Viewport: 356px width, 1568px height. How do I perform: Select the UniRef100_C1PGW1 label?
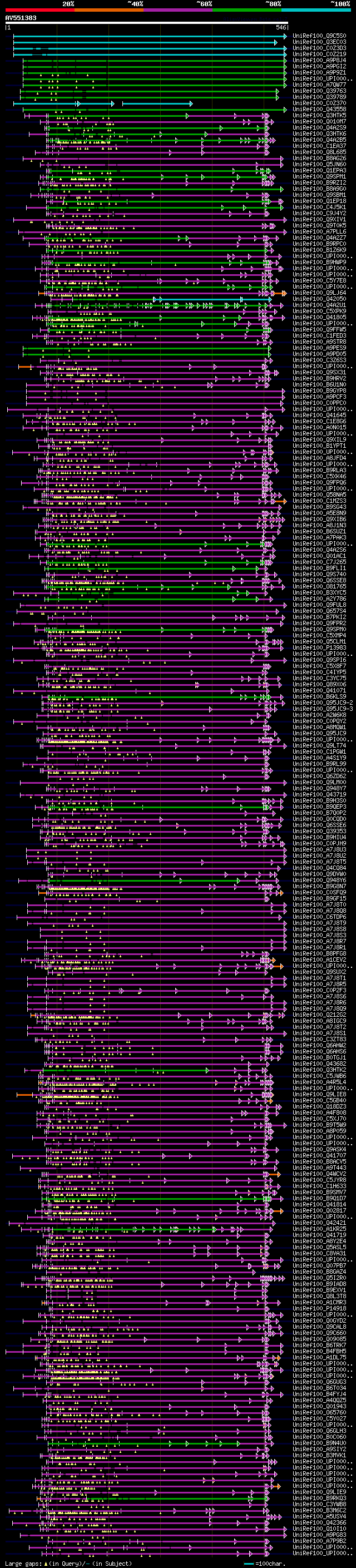(319, 752)
